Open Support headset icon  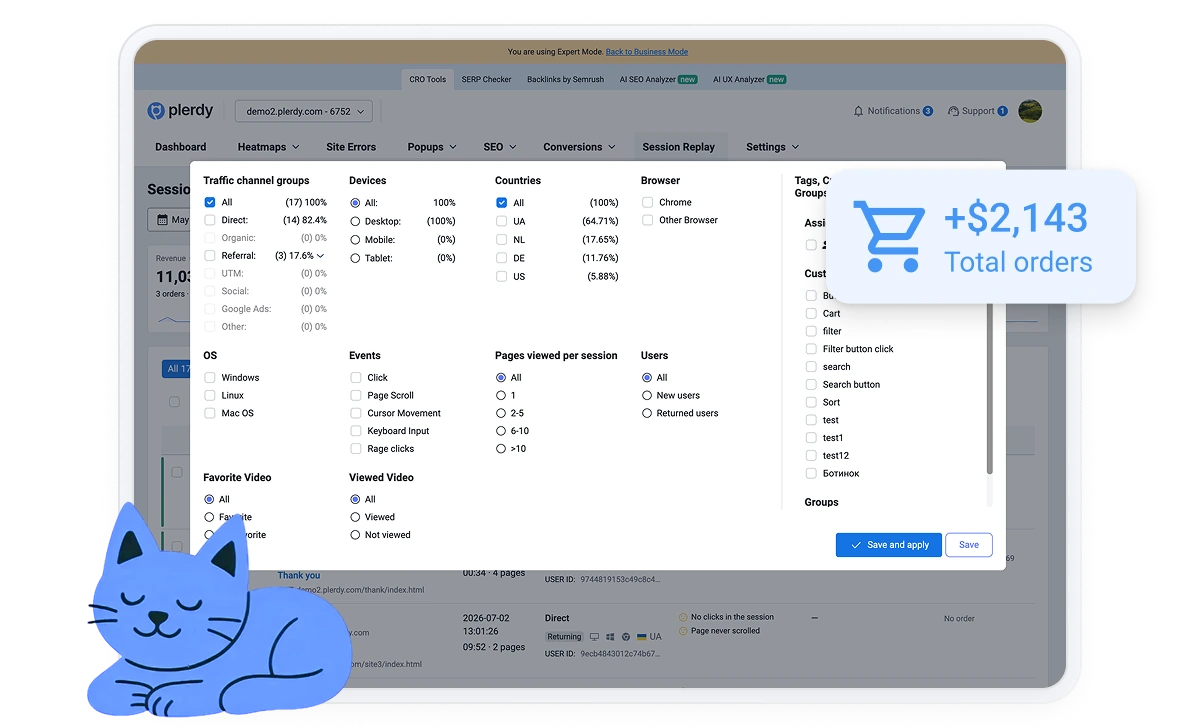(x=953, y=111)
